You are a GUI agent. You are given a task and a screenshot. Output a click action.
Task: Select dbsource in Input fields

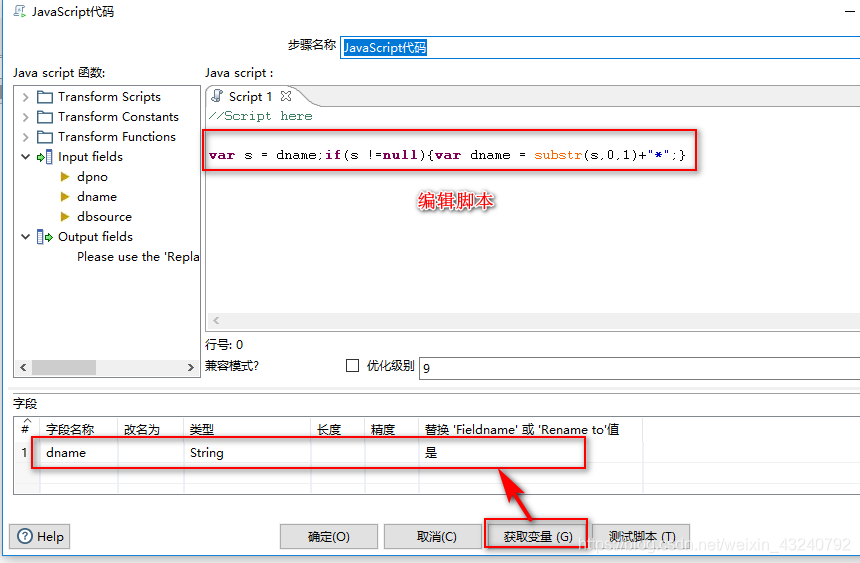click(x=104, y=217)
